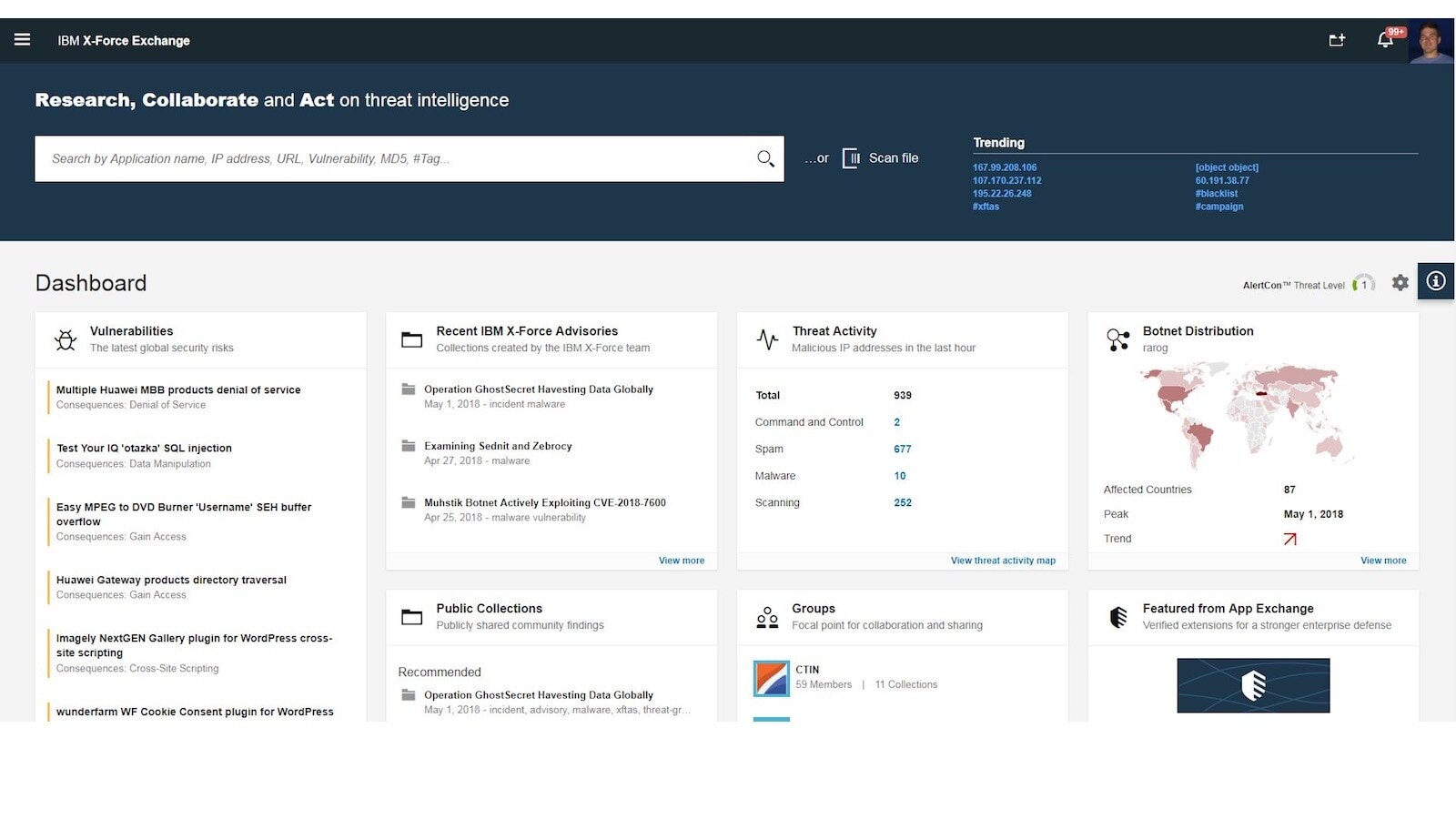
Task: Click the Peak date May 1, 2018
Action: [1313, 514]
